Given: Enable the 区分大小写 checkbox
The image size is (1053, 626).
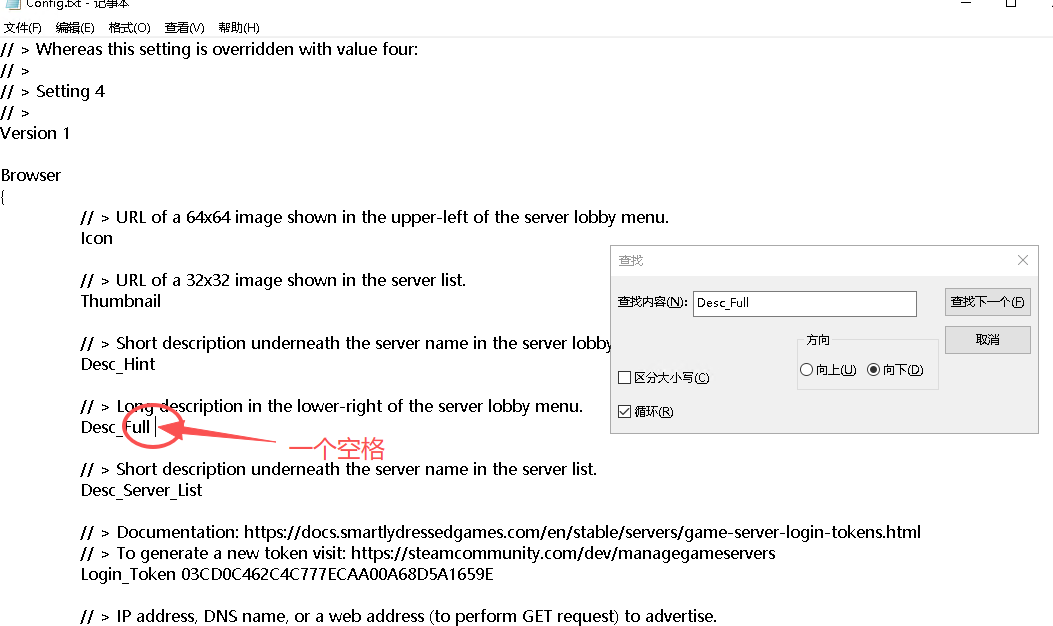Looking at the screenshot, I should click(x=625, y=378).
